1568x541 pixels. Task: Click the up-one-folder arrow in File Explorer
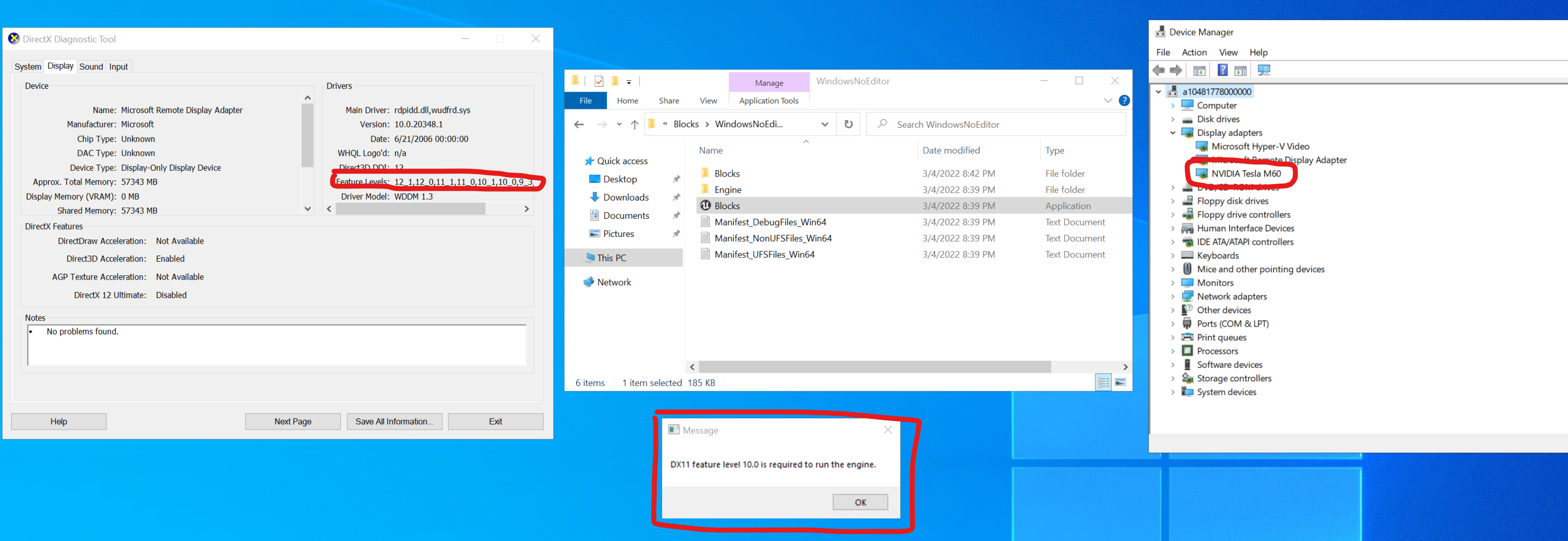tap(634, 124)
